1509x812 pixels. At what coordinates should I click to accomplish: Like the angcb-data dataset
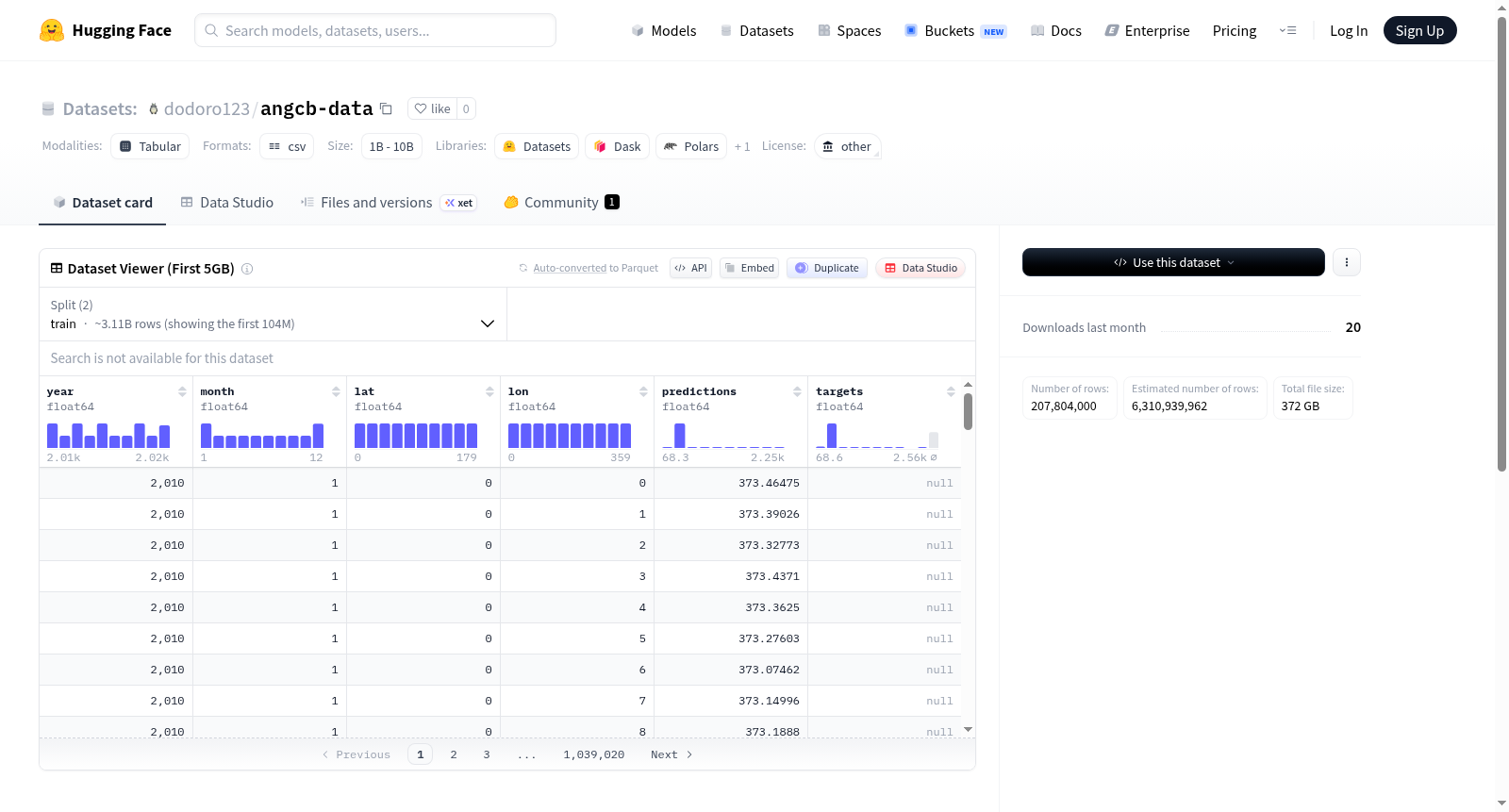tap(433, 108)
